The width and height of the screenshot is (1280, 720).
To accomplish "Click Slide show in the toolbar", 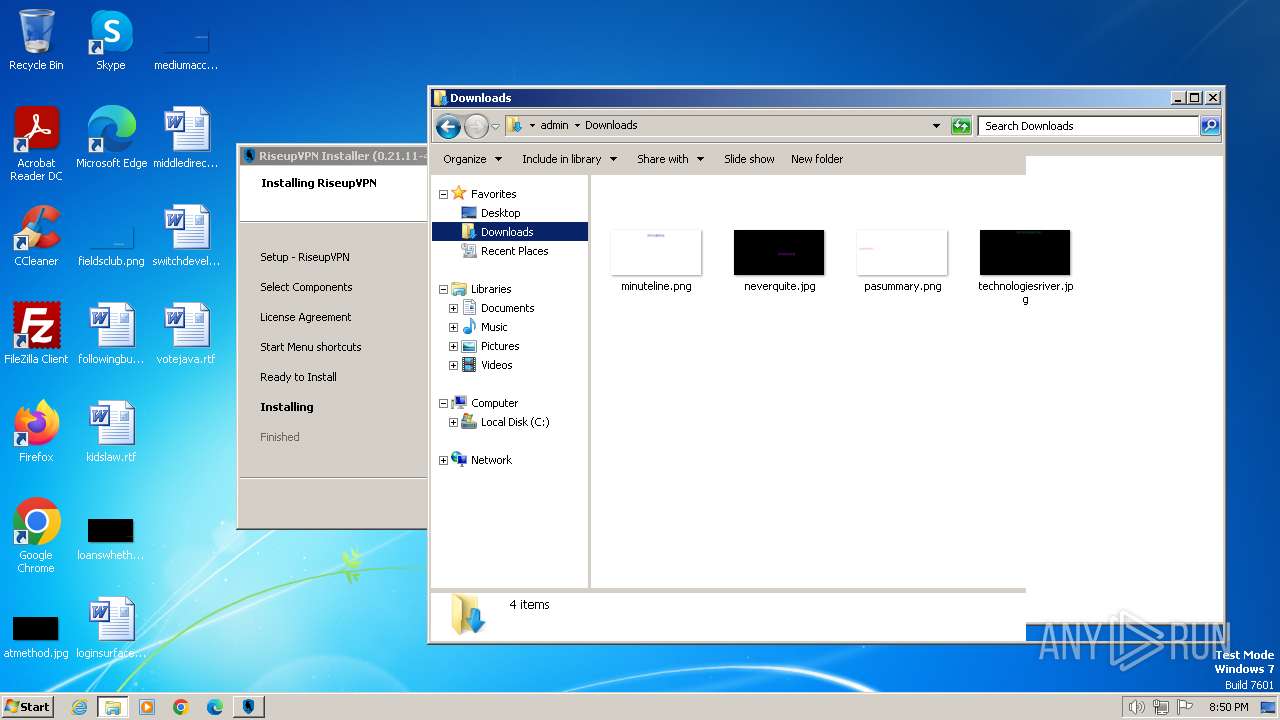I will (x=749, y=159).
